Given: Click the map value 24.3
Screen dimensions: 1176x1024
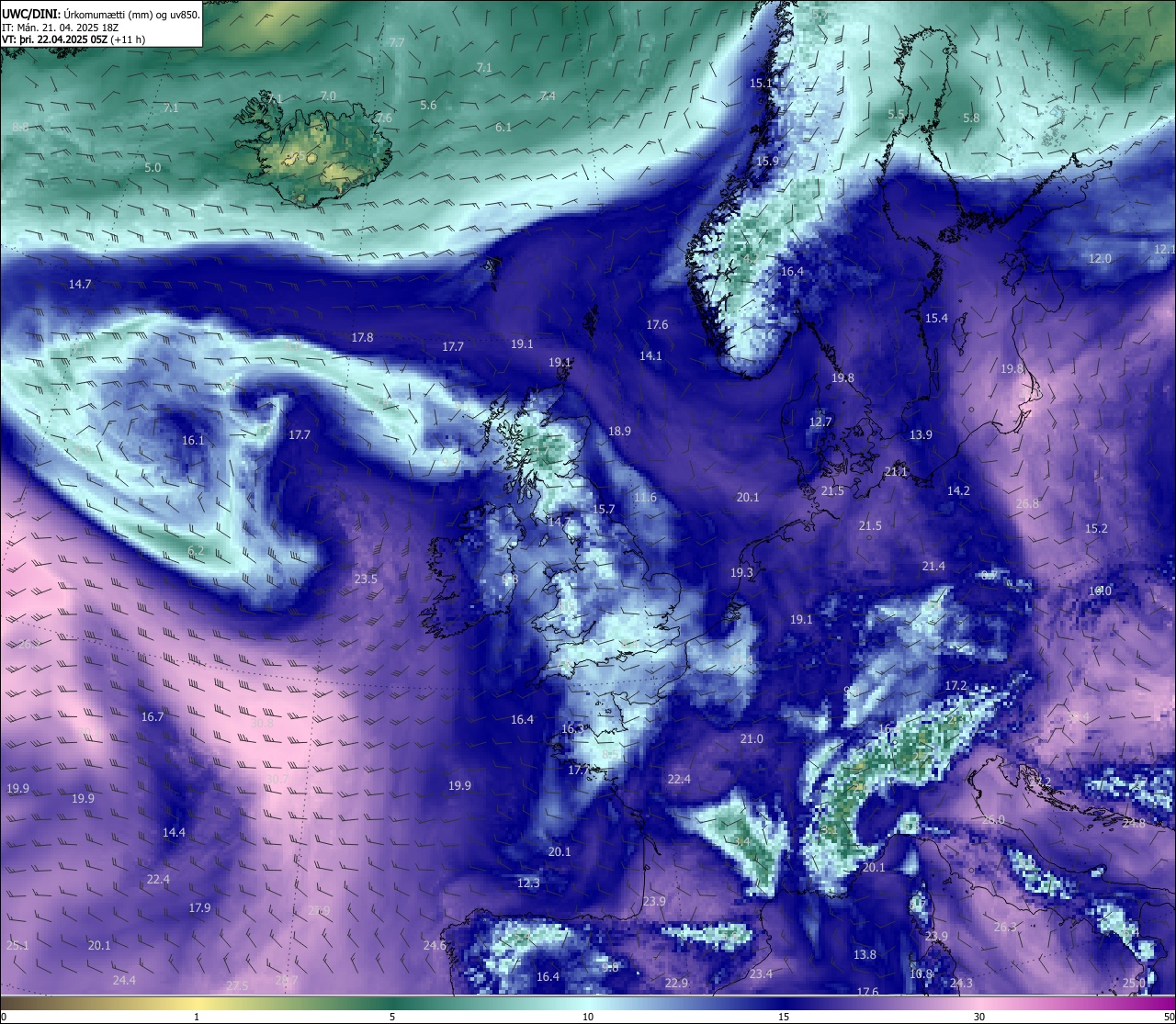Looking at the screenshot, I should pyautogui.click(x=961, y=983).
